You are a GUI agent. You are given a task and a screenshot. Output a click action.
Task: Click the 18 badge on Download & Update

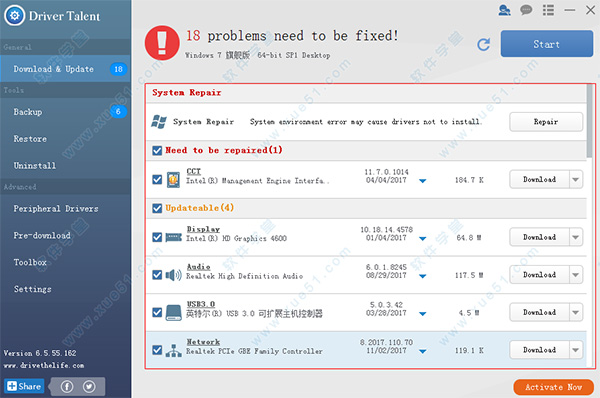118,69
